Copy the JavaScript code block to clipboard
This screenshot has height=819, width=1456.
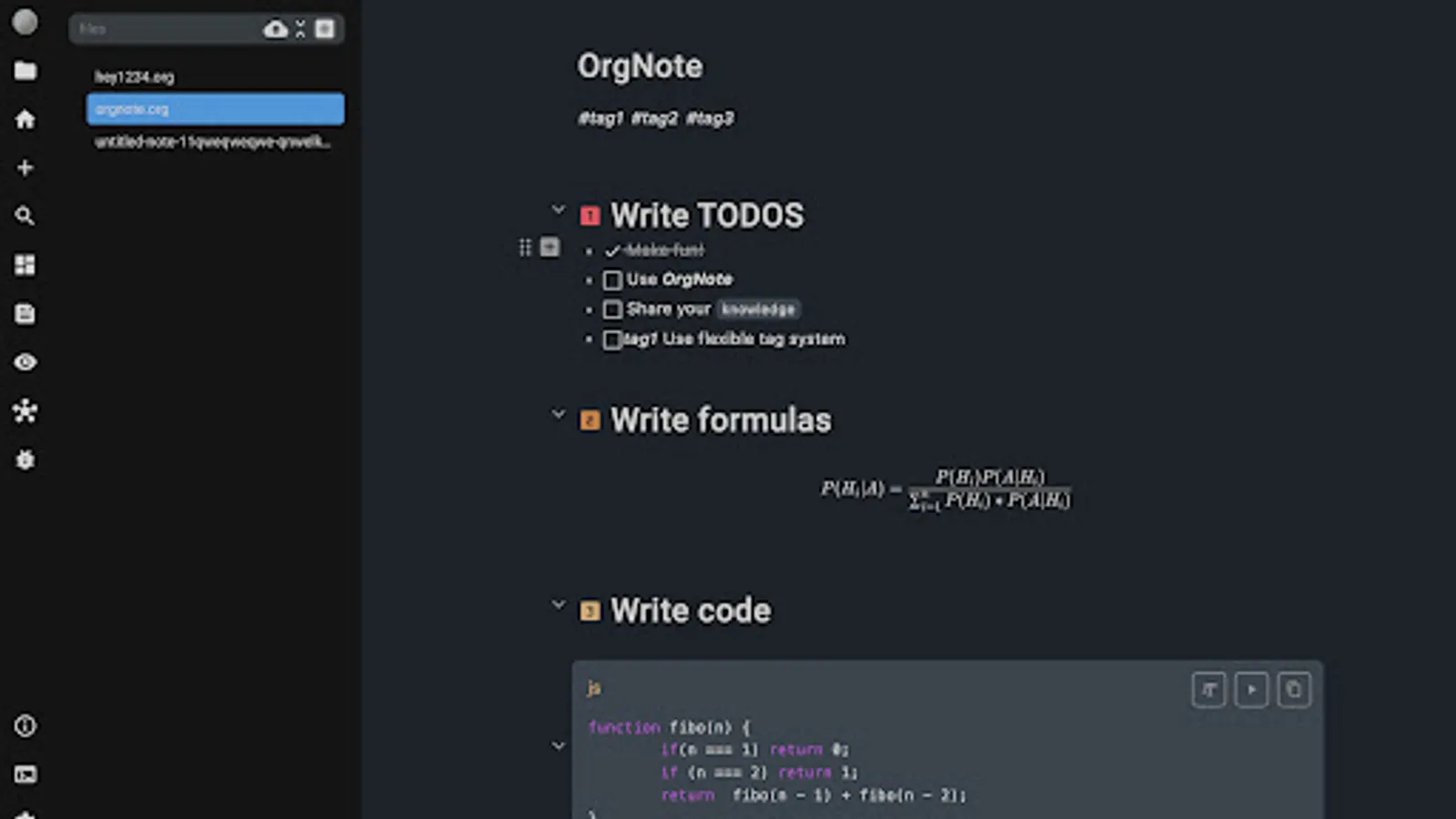pyautogui.click(x=1293, y=690)
